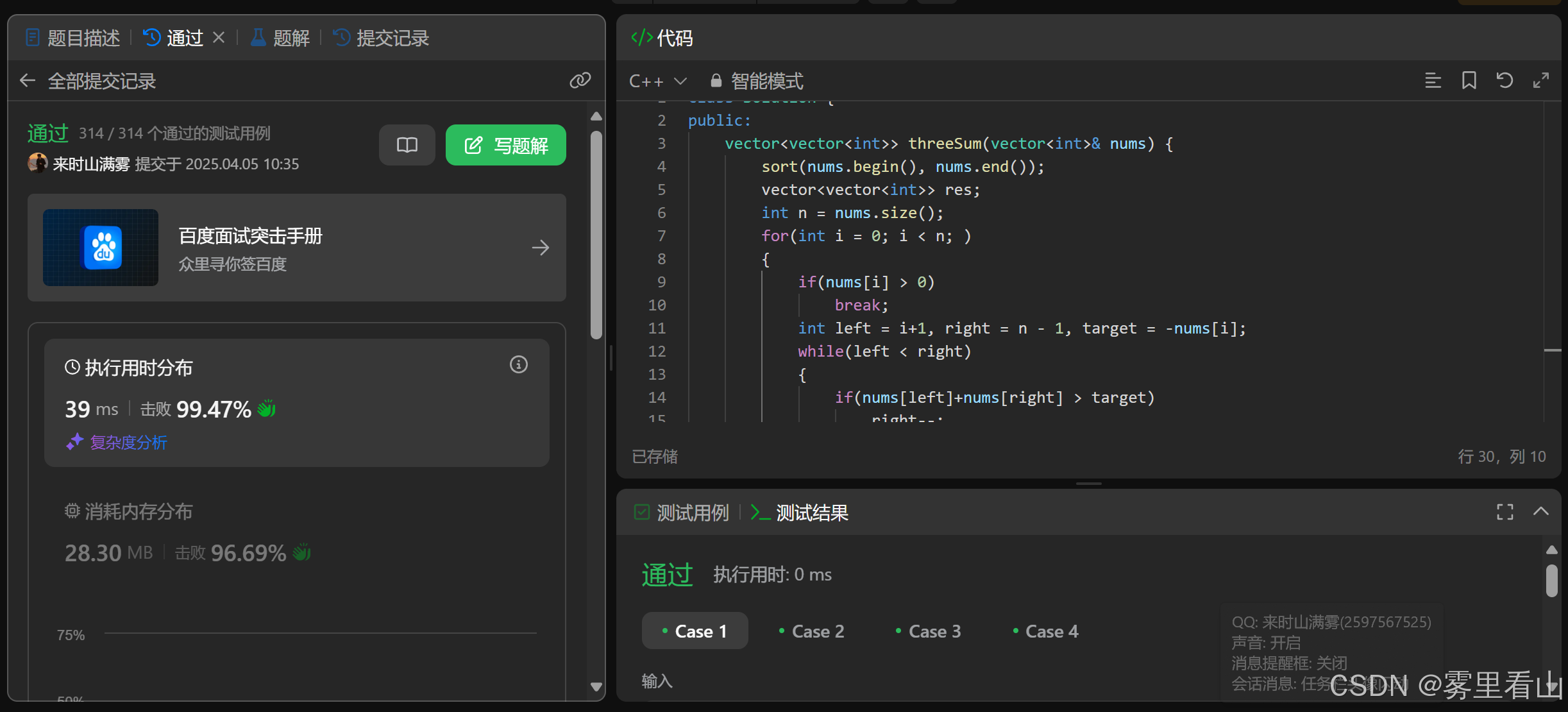Screen dimensions: 1568x712
Task: Click the runtime distribution info icon
Action: [x=518, y=365]
